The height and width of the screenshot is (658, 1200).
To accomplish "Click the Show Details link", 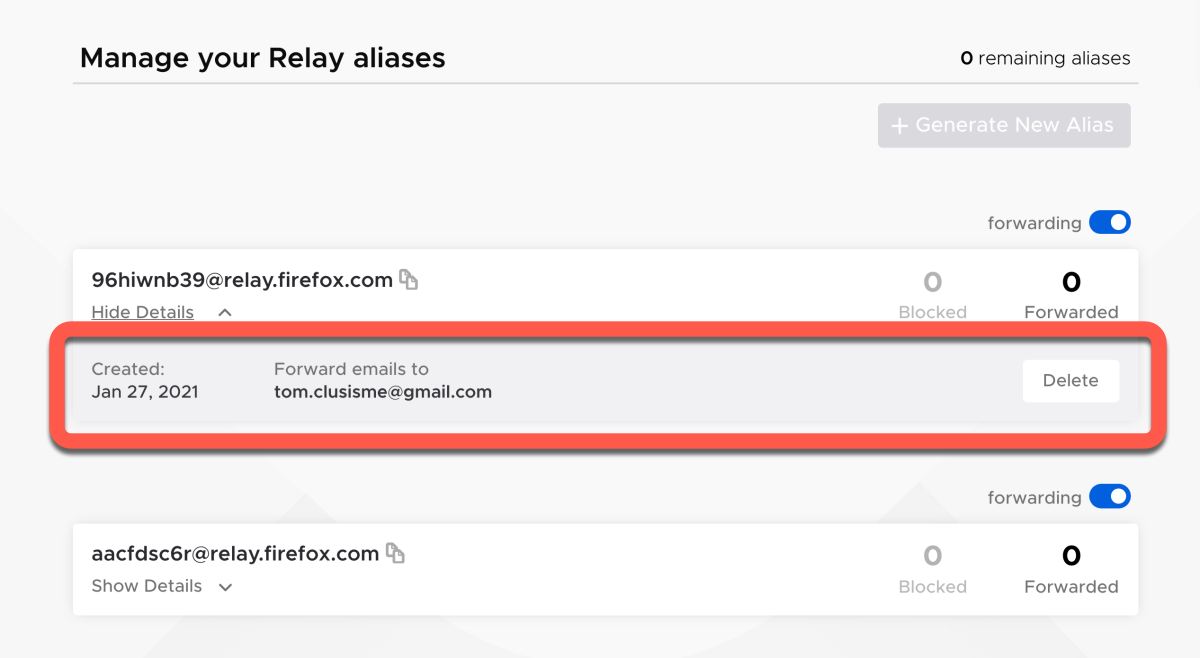I will click(146, 586).
